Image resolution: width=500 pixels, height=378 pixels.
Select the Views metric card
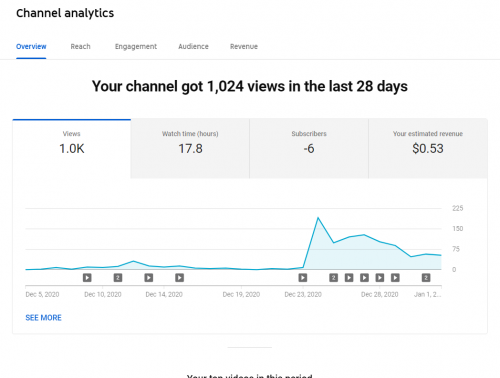(72, 149)
